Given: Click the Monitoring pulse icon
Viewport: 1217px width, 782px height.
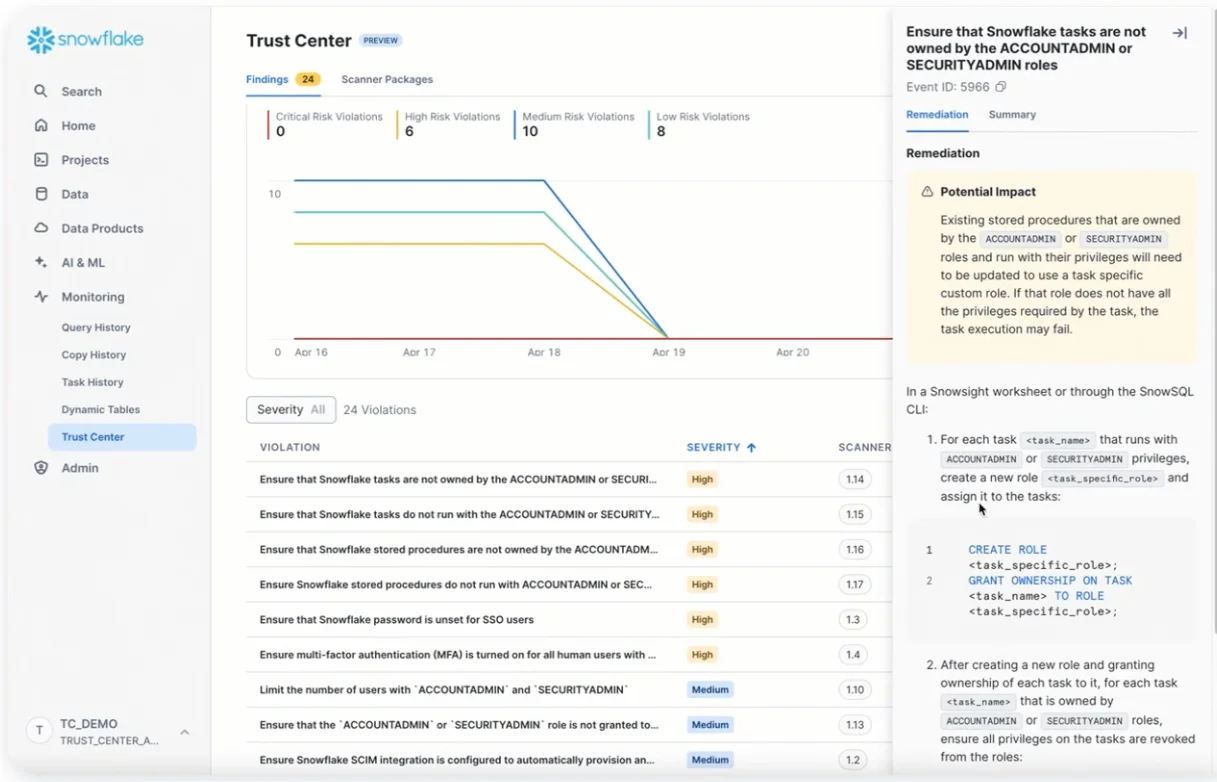Looking at the screenshot, I should [41, 297].
